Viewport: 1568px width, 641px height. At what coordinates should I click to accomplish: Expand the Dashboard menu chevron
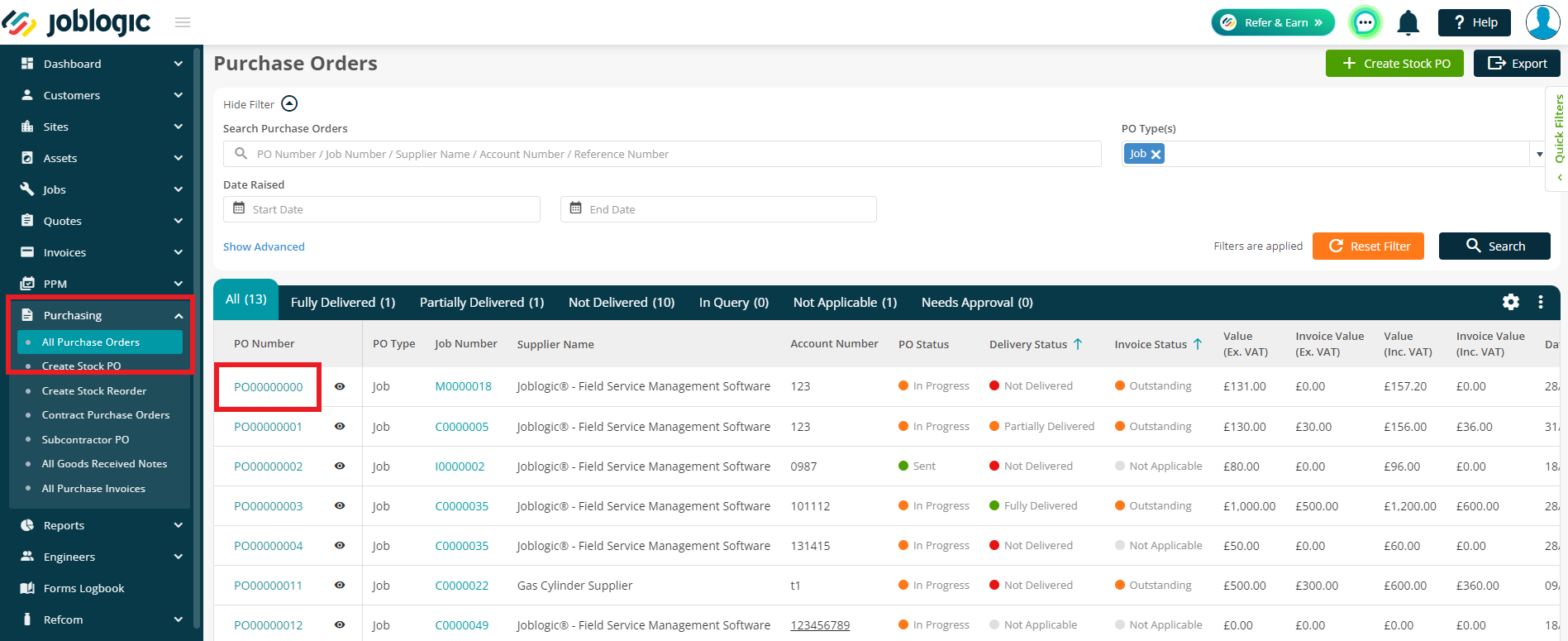pyautogui.click(x=179, y=64)
